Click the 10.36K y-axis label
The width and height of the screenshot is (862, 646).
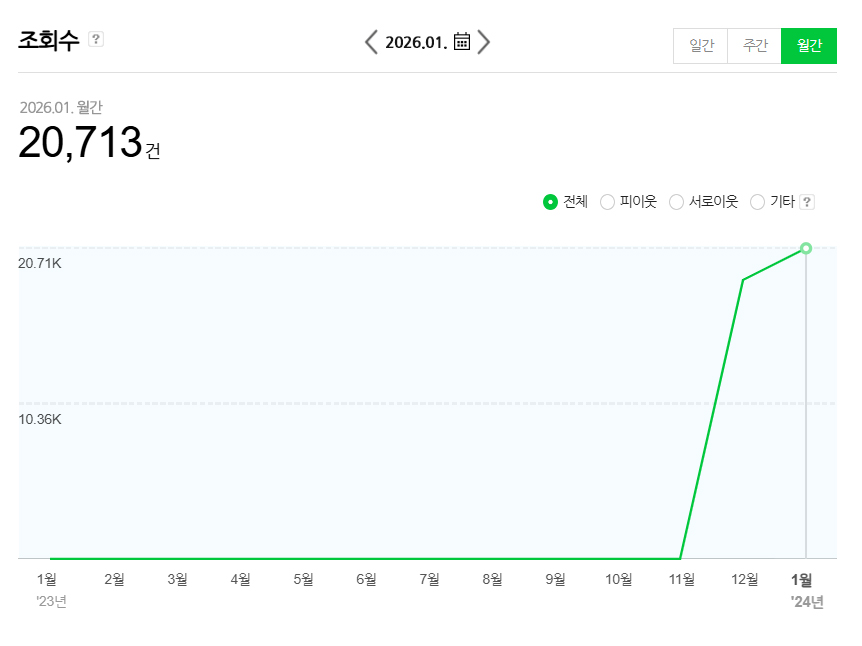point(40,419)
